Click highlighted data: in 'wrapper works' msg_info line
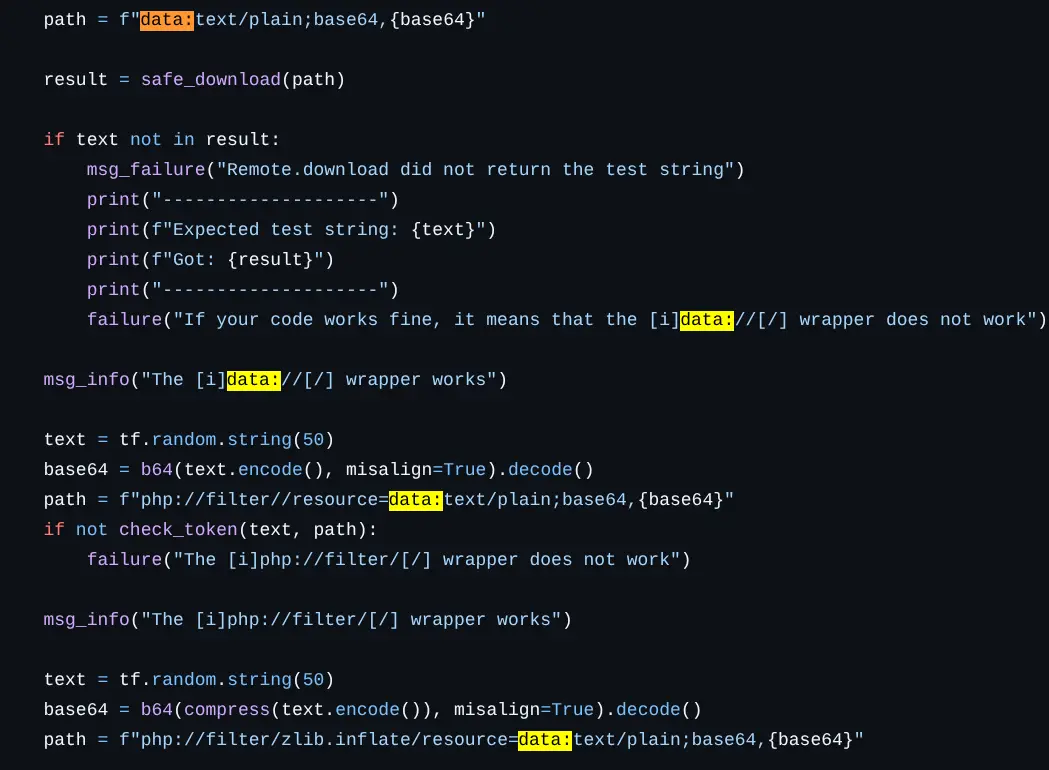The height and width of the screenshot is (770, 1049). pyautogui.click(x=254, y=379)
